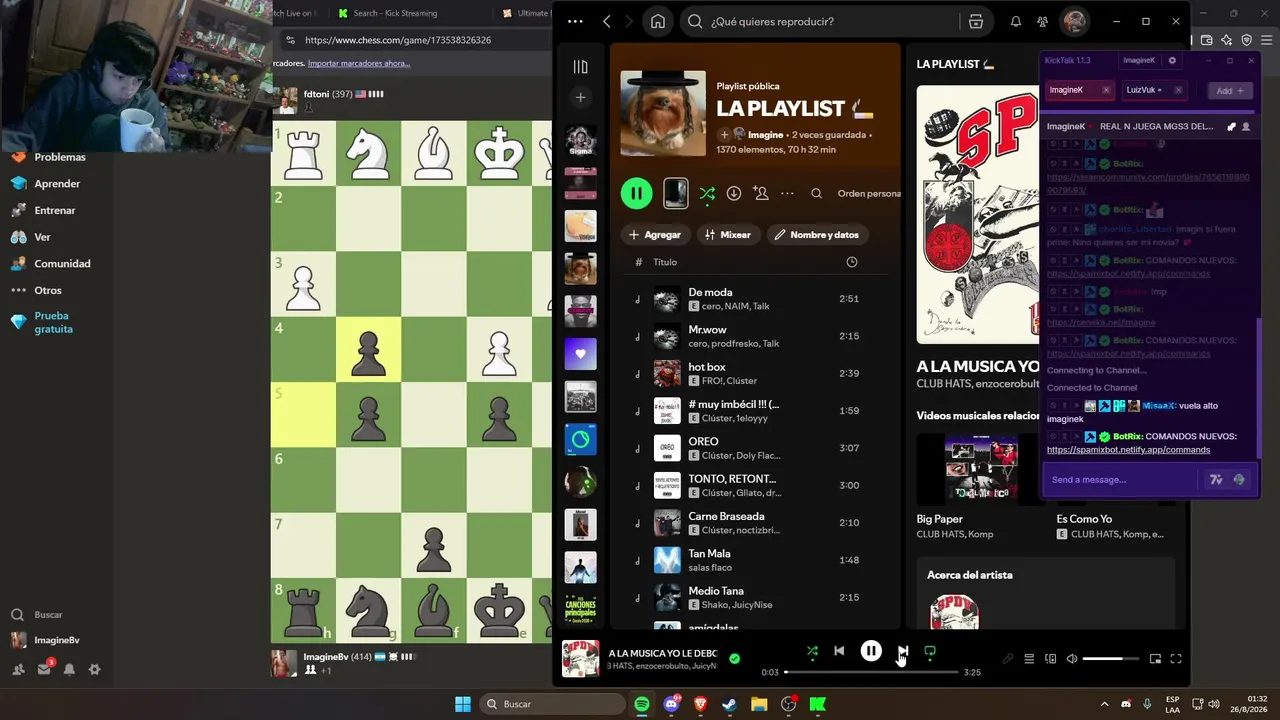
Task: Open Windows Start menu
Action: (463, 704)
